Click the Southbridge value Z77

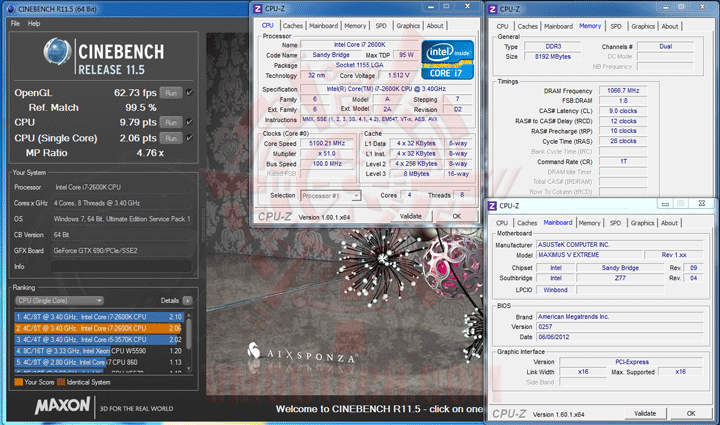(x=620, y=278)
